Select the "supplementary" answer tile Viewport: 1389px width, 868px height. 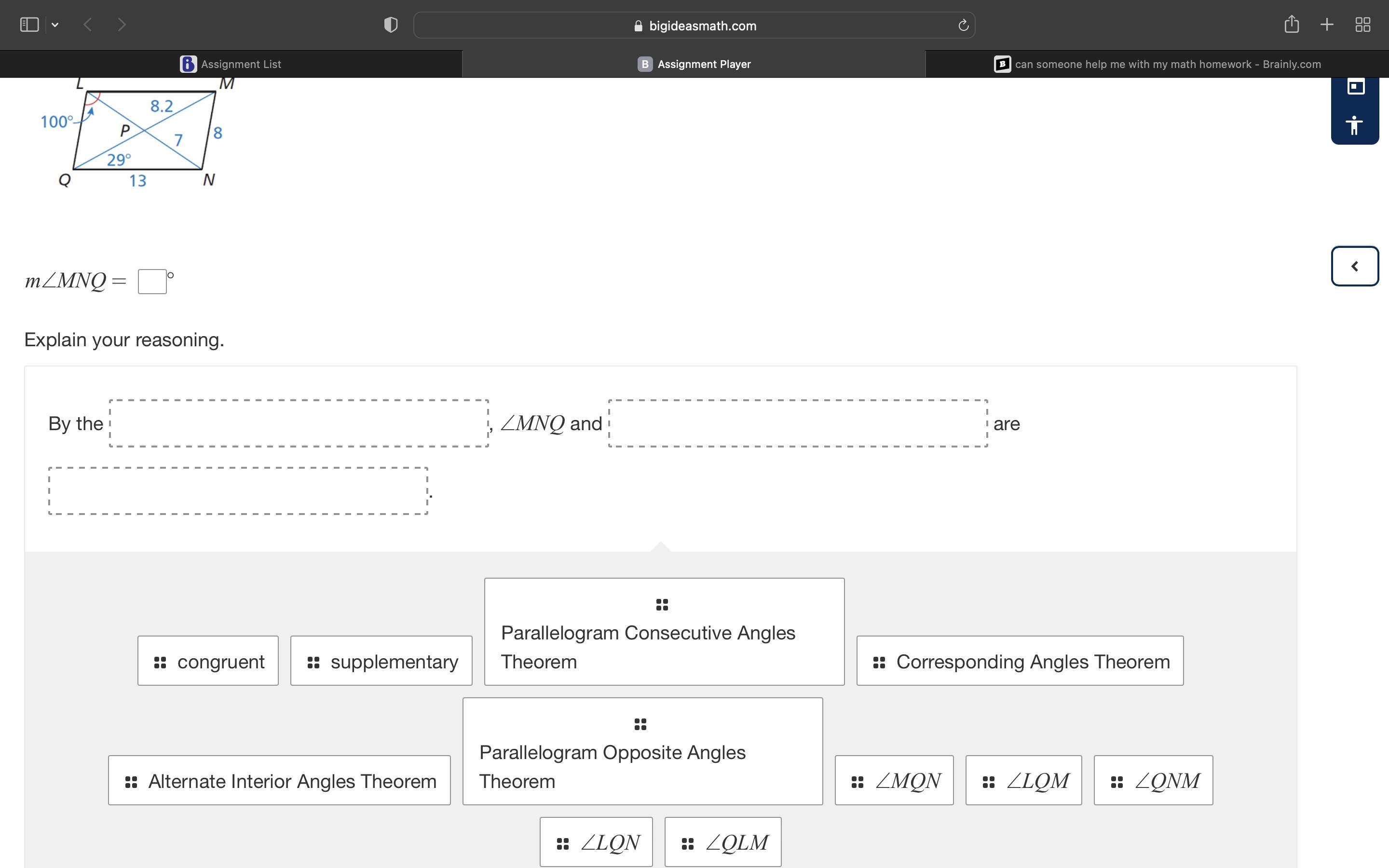381,661
